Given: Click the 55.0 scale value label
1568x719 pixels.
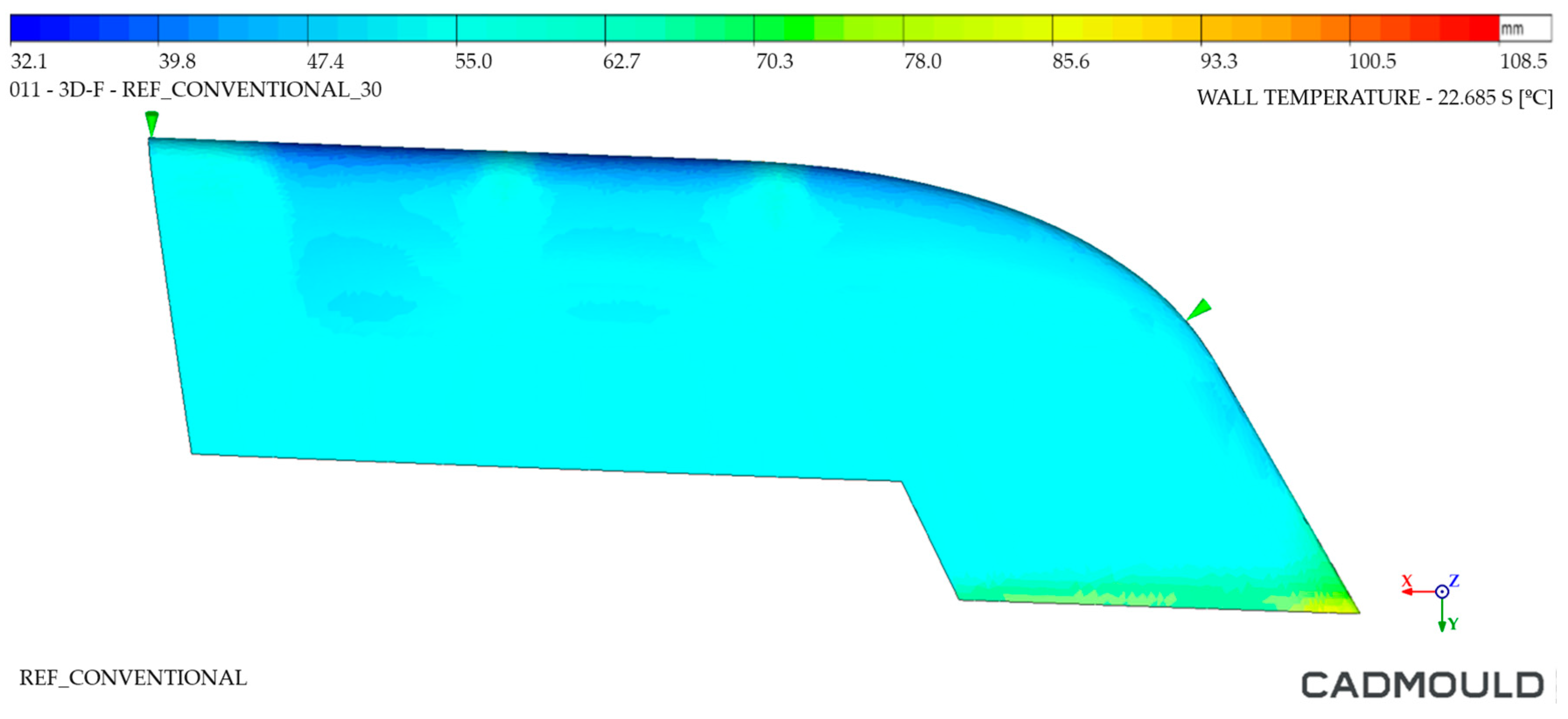Looking at the screenshot, I should click(x=473, y=62).
